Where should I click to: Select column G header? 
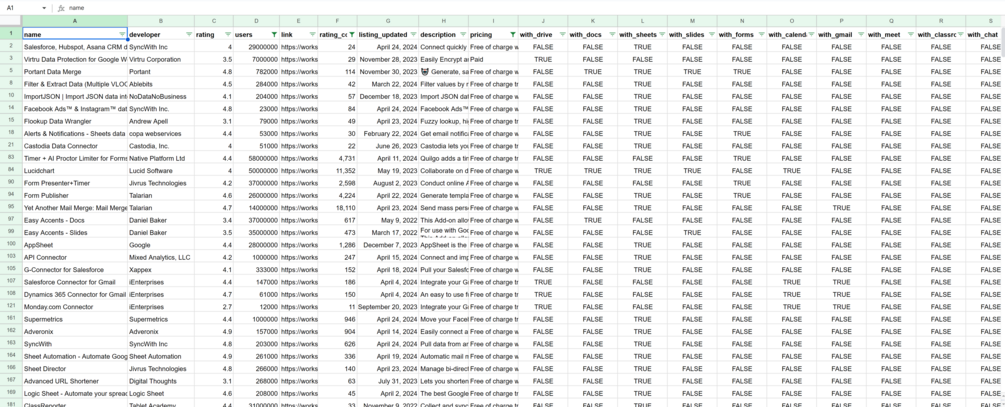[388, 21]
